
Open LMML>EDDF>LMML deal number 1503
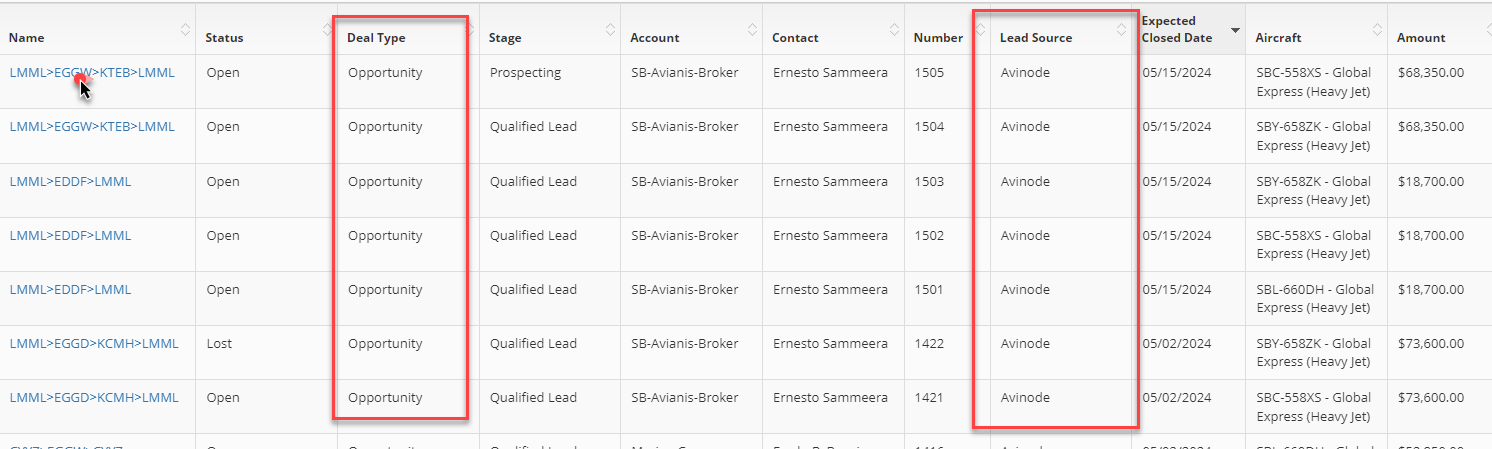click(70, 182)
